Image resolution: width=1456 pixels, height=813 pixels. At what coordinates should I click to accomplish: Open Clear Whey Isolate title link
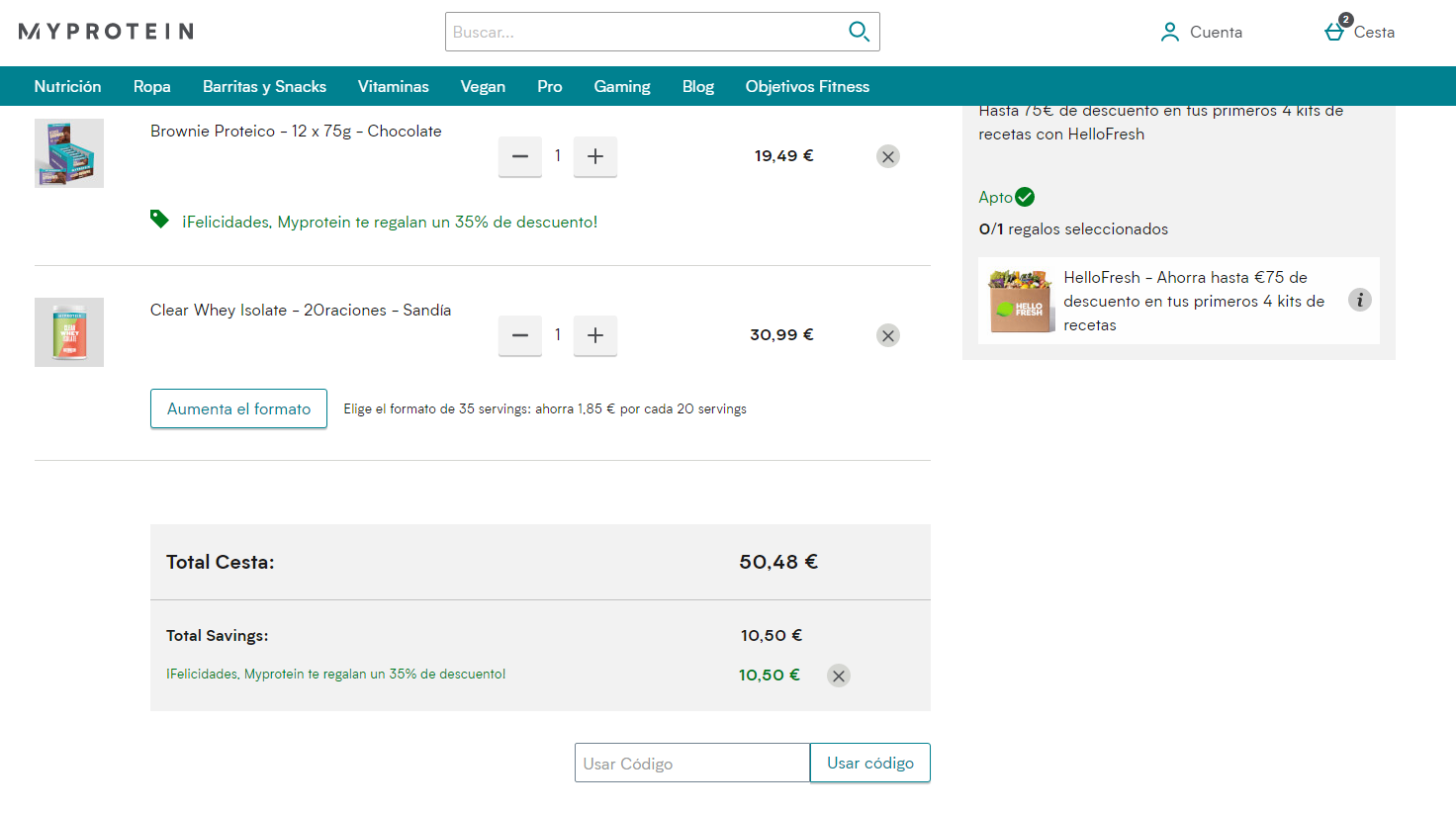coord(301,310)
